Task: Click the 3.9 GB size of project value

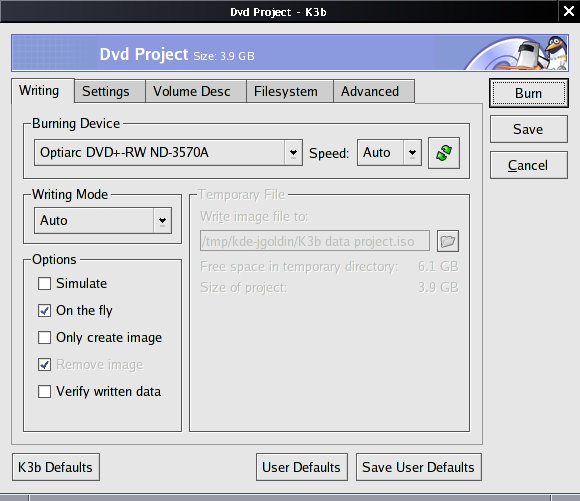Action: click(x=438, y=287)
